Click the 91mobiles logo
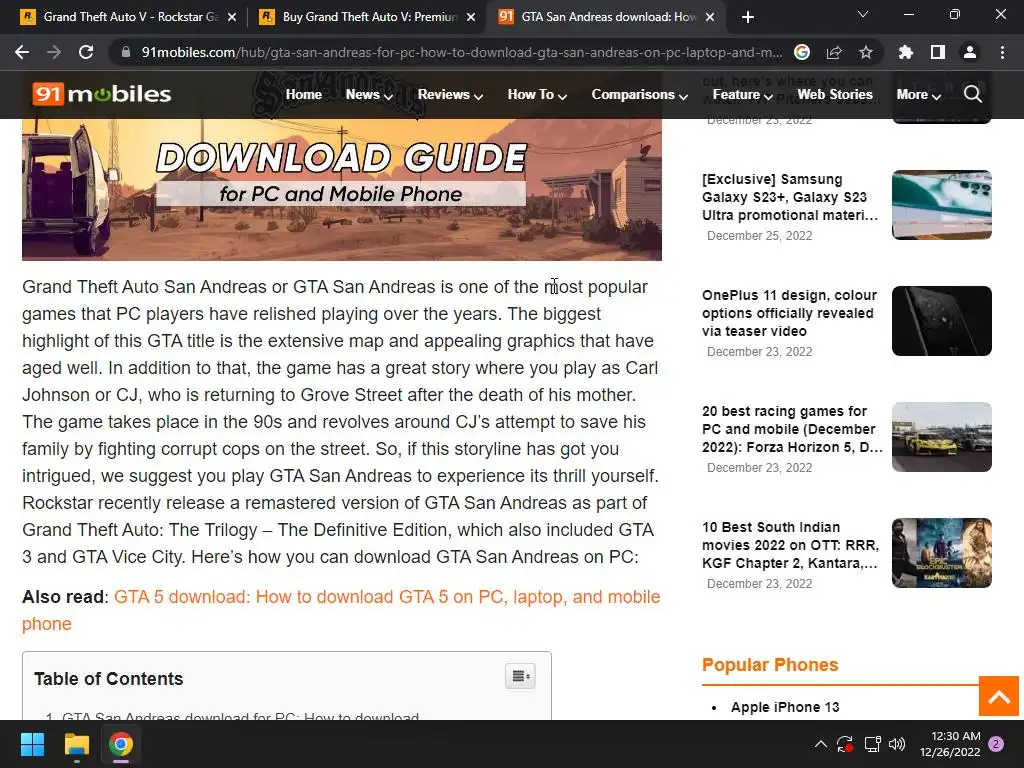This screenshot has width=1024, height=768. (x=102, y=94)
